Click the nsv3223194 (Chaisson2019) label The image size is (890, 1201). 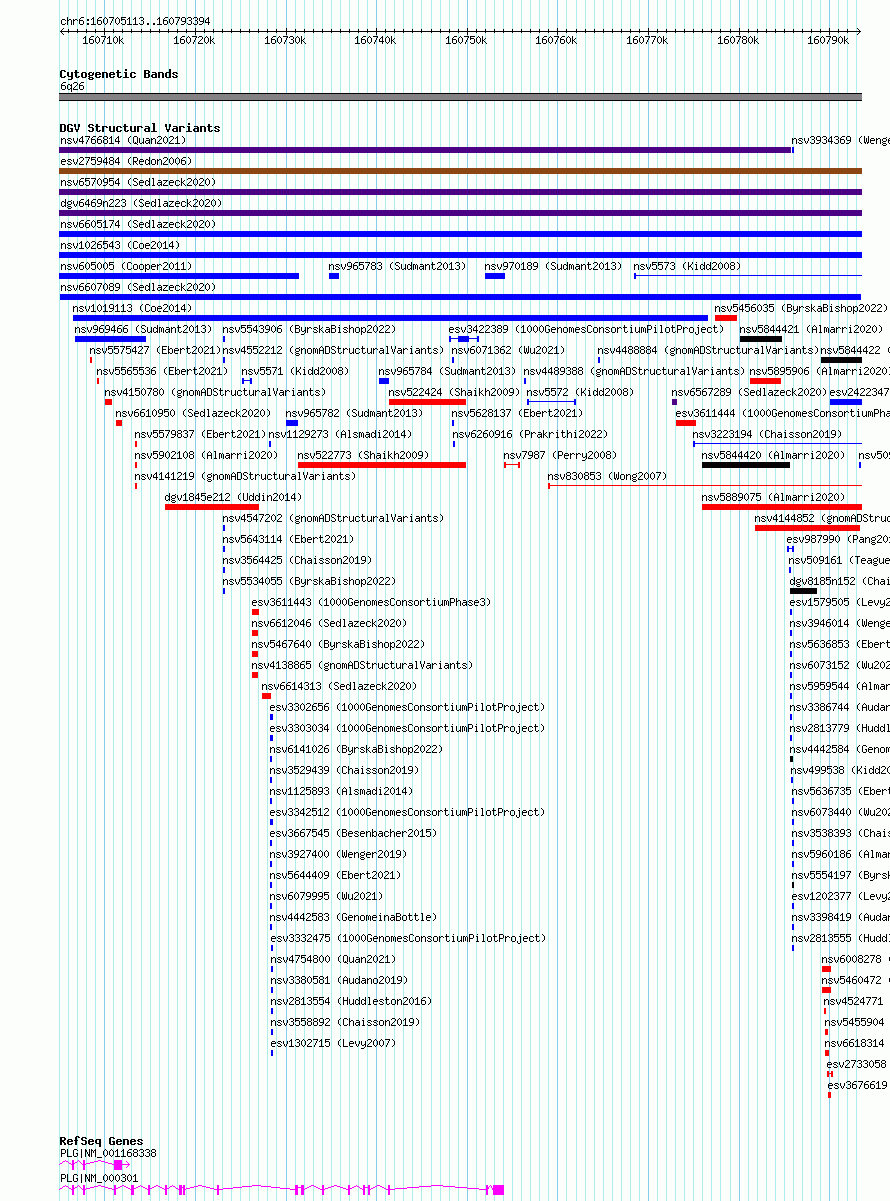[x=768, y=434]
